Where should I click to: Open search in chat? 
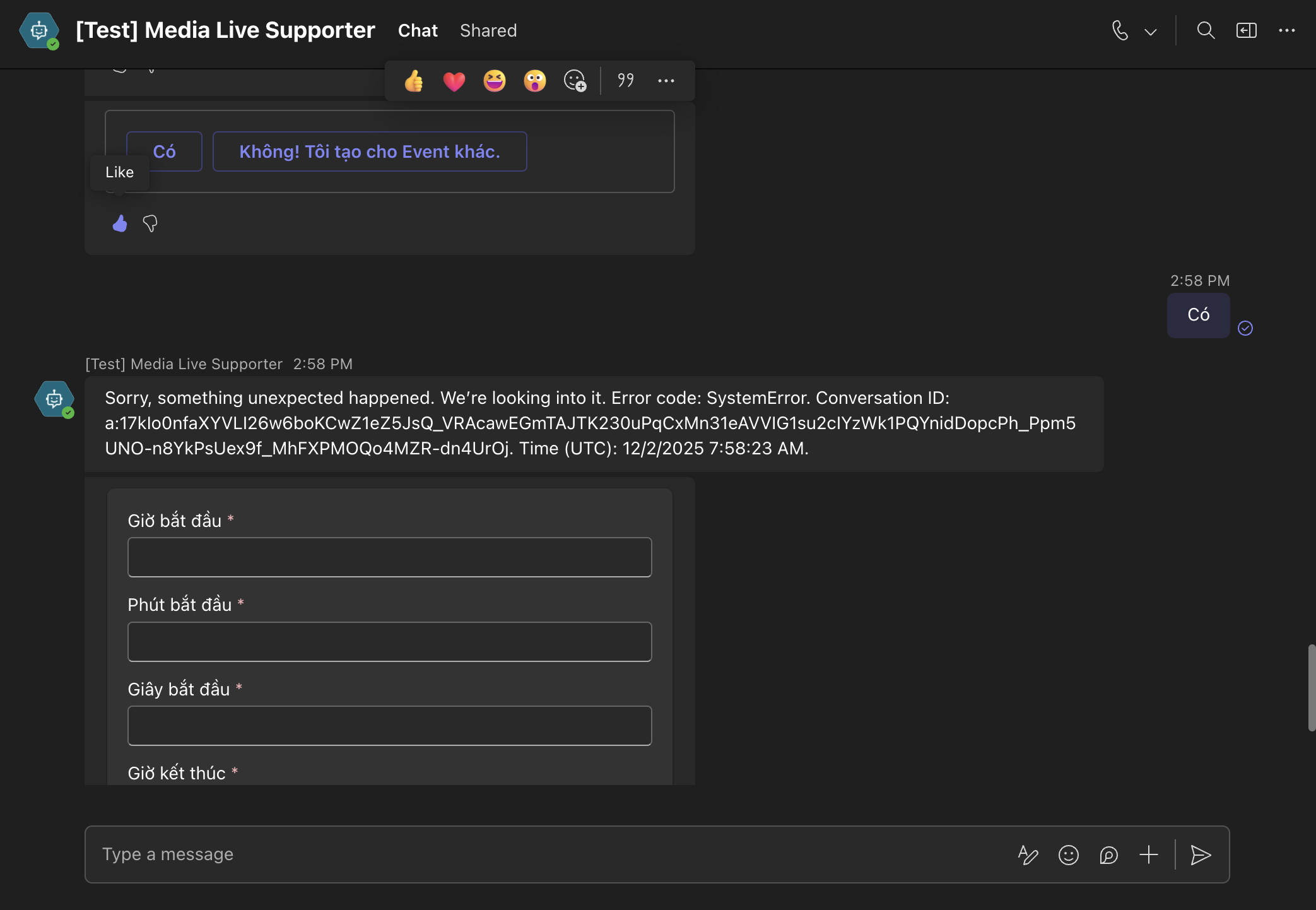coord(1206,30)
